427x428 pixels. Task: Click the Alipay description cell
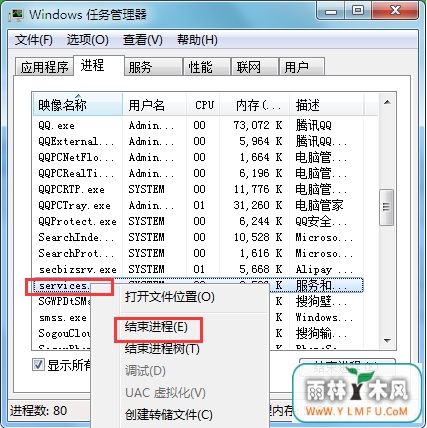[x=324, y=269]
